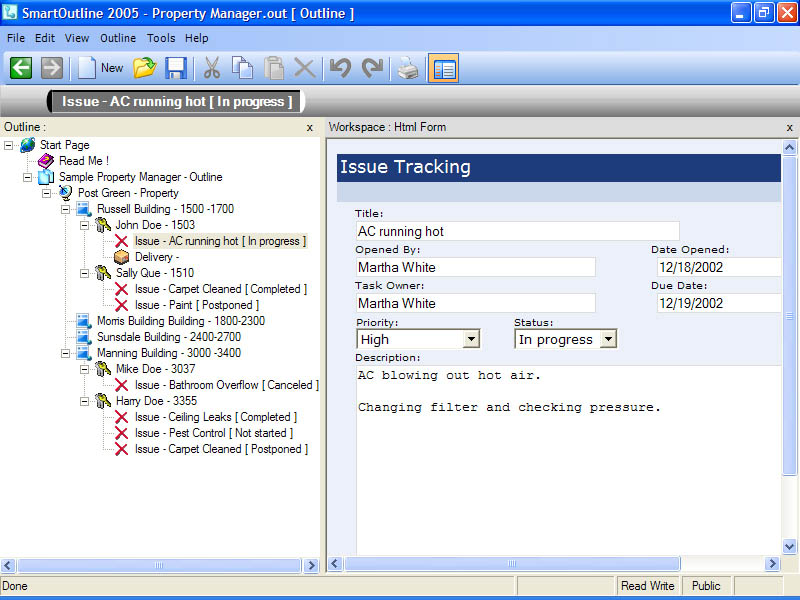Click the Due Date field 12/19/2002
The width and height of the screenshot is (800, 600).
point(719,304)
